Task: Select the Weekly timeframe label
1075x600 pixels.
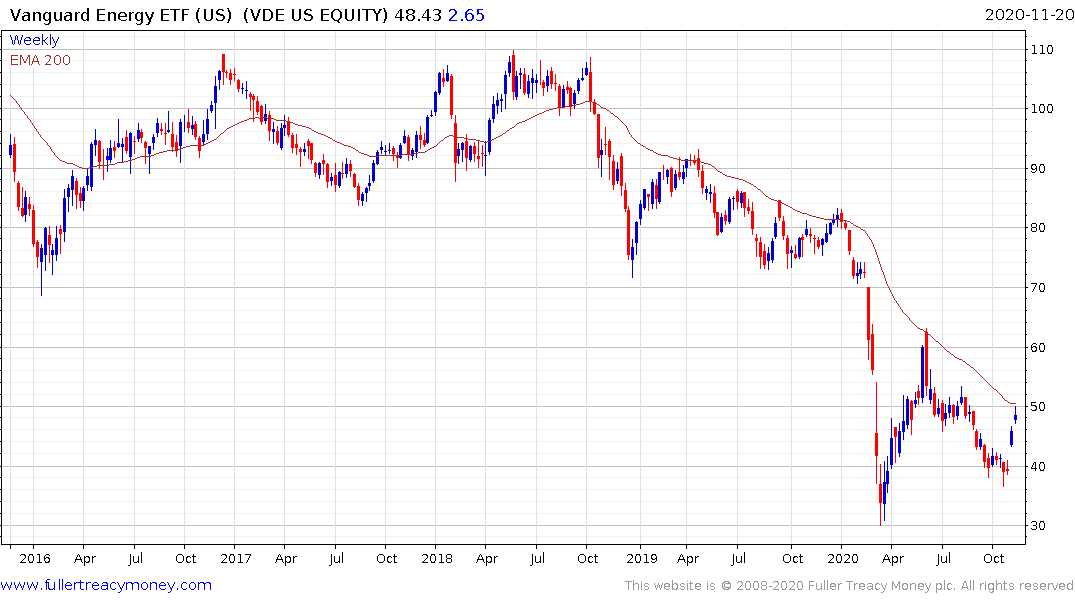Action: click(34, 40)
